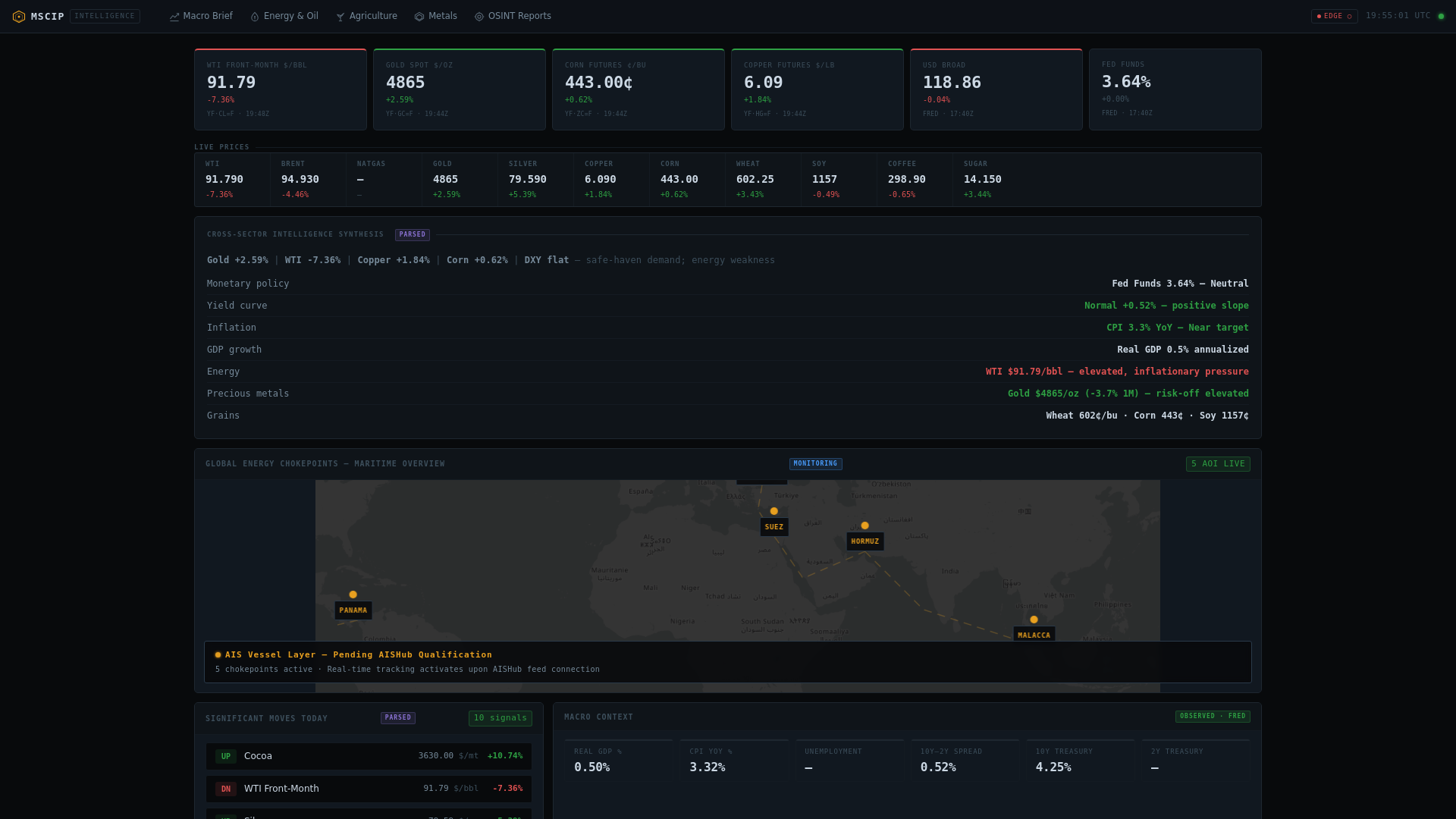Click the green connection status dot

[1441, 16]
